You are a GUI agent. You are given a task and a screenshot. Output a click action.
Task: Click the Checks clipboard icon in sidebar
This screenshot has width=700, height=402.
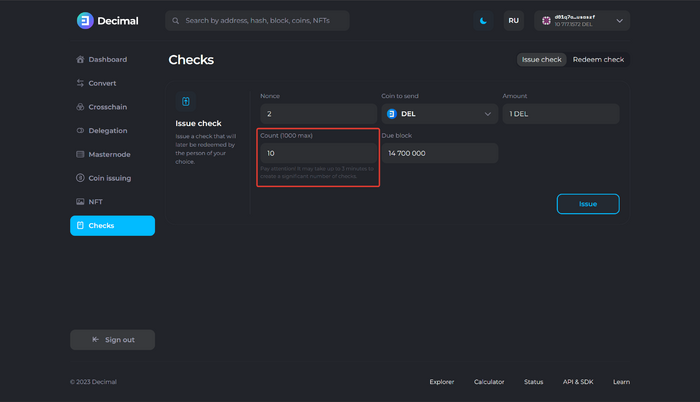(80, 226)
